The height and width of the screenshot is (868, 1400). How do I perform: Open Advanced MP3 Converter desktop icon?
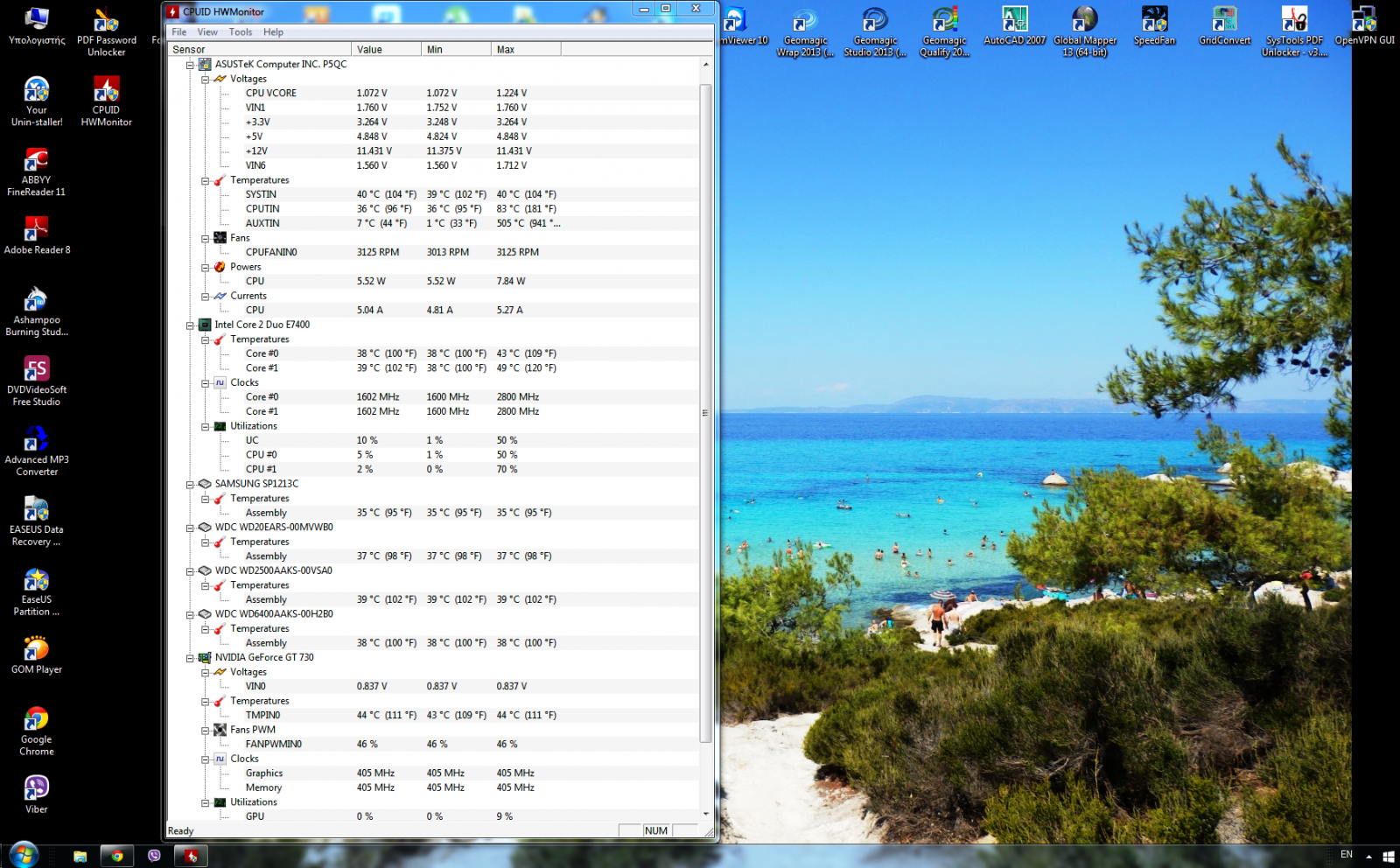[x=37, y=452]
